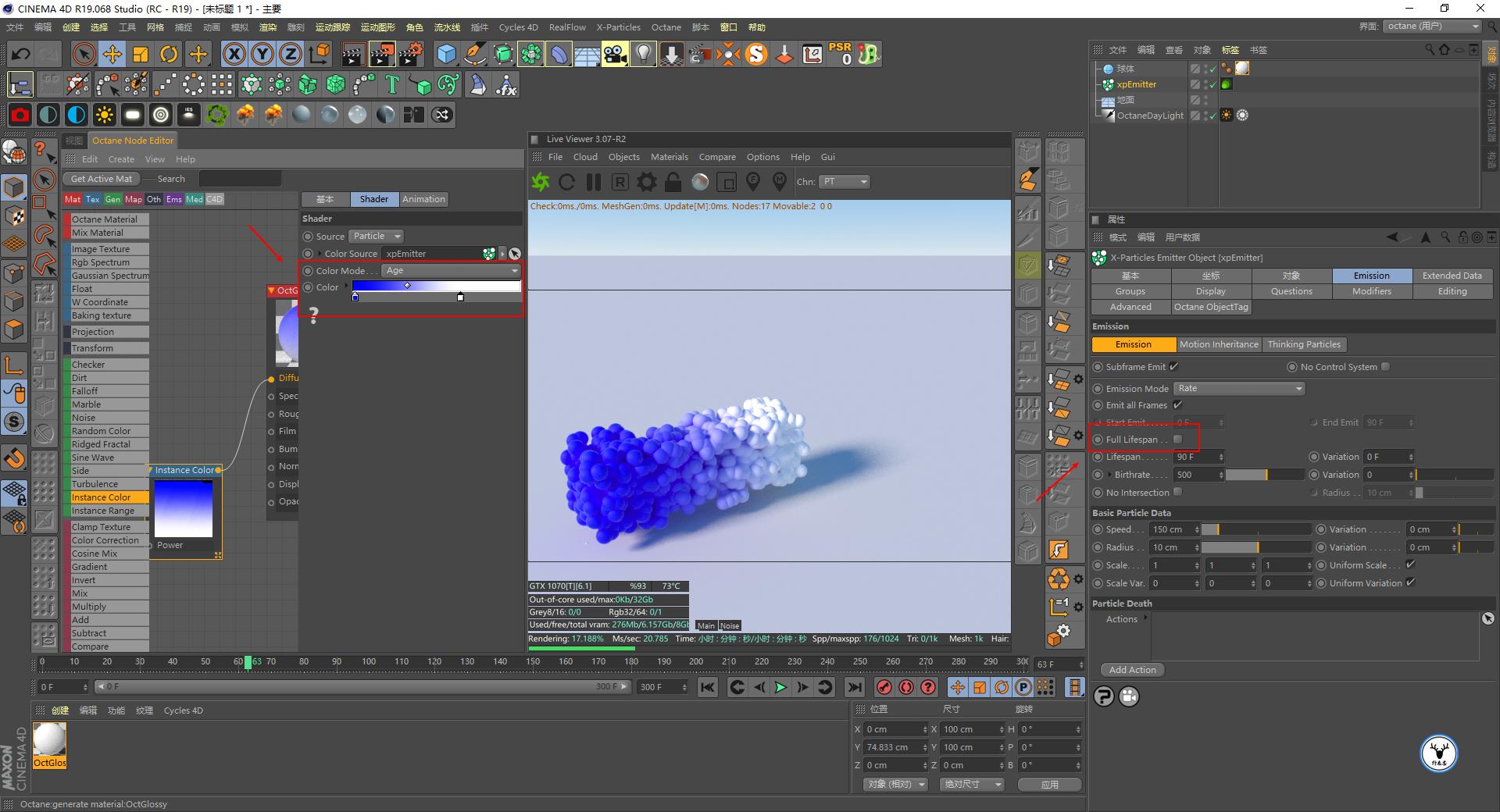The image size is (1500, 812).
Task: Click the Undo icon in the toolbar
Action: pos(20,54)
